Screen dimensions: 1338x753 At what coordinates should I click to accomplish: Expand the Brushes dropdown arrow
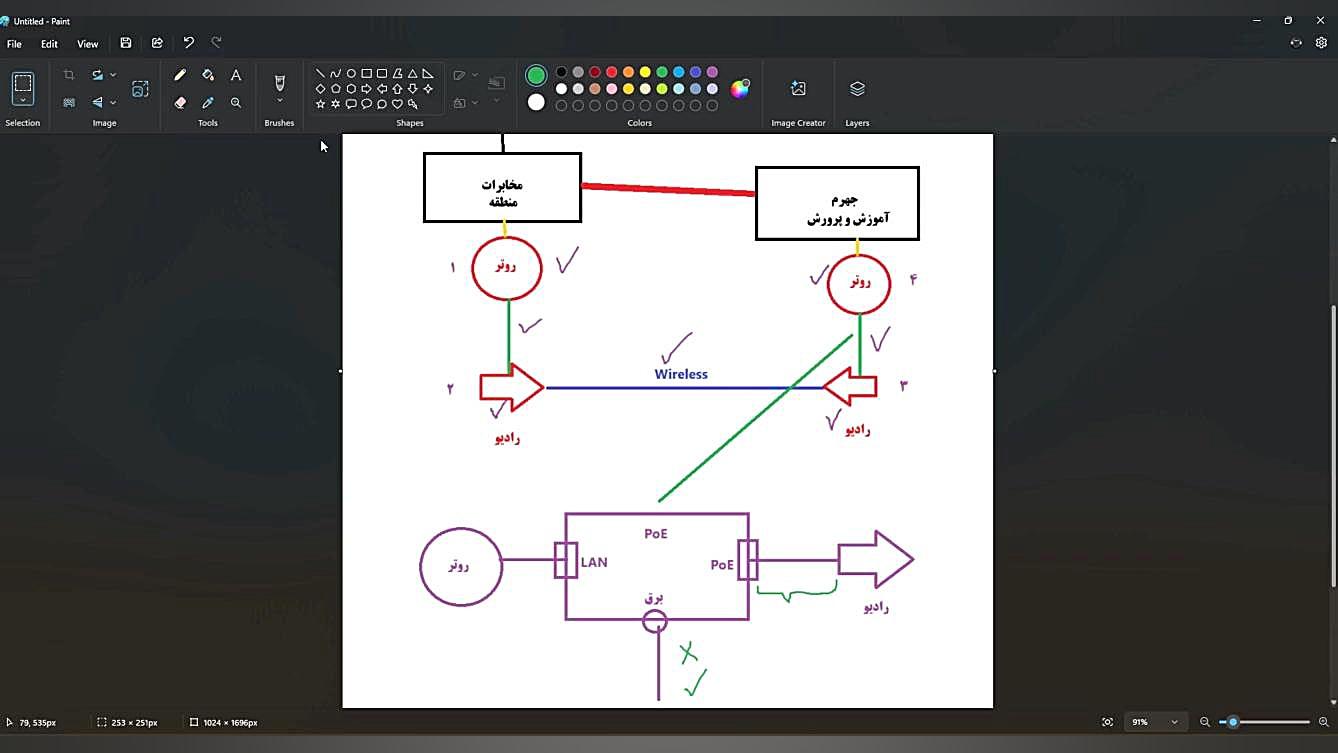pos(280,101)
